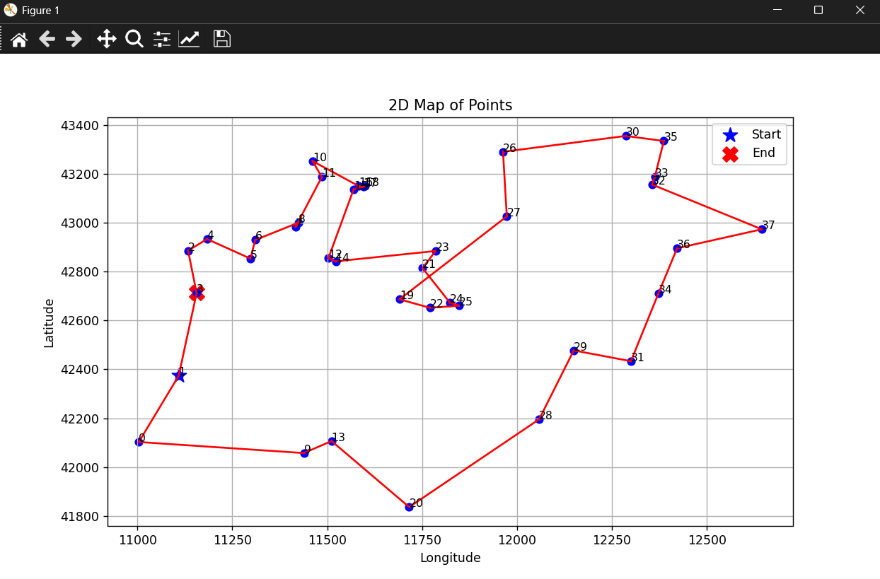Save the figure with the floppy disk icon
Screen dimensions: 880x579
(222, 39)
